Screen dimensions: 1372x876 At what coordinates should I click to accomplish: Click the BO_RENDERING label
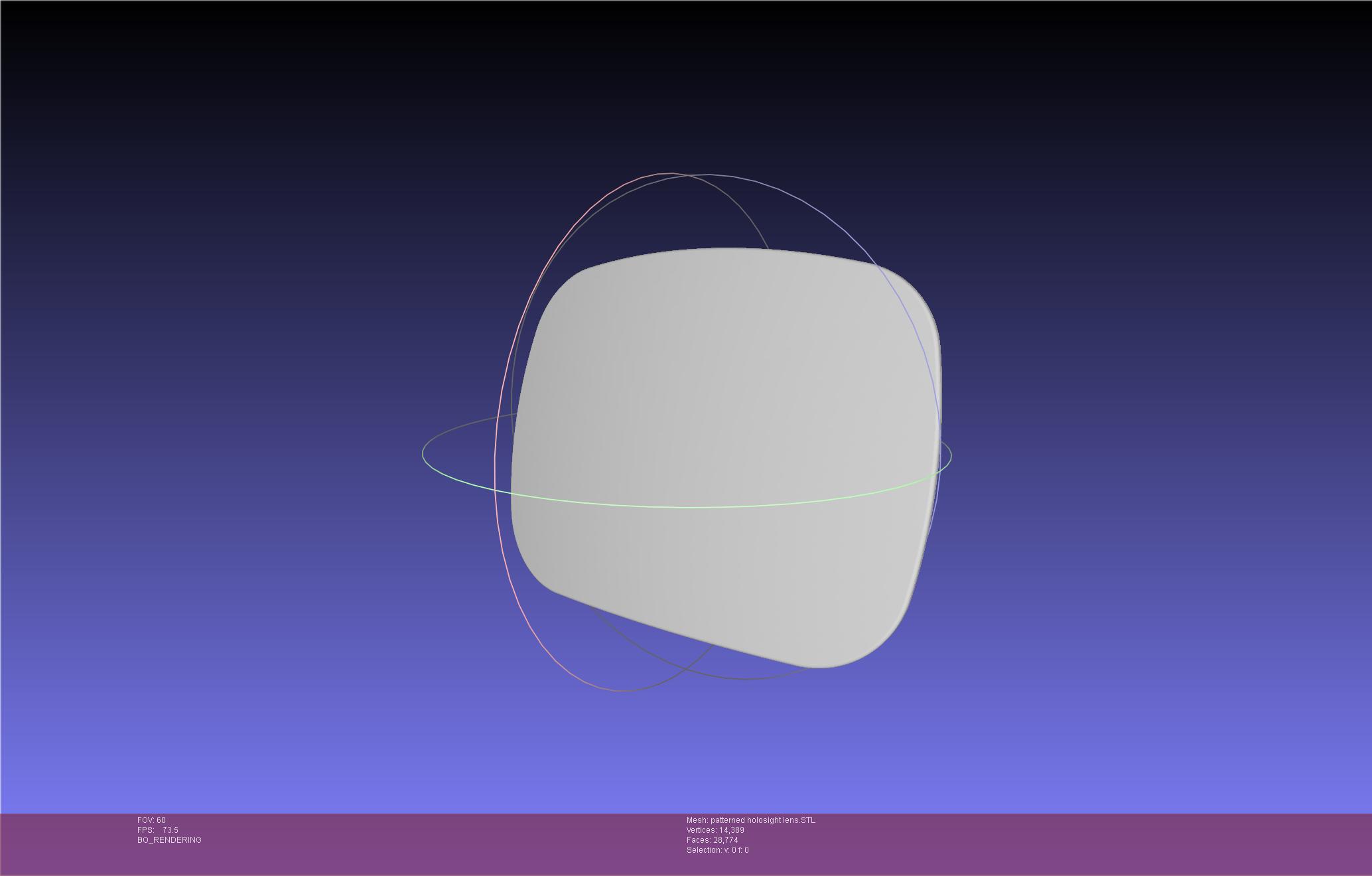click(x=169, y=840)
